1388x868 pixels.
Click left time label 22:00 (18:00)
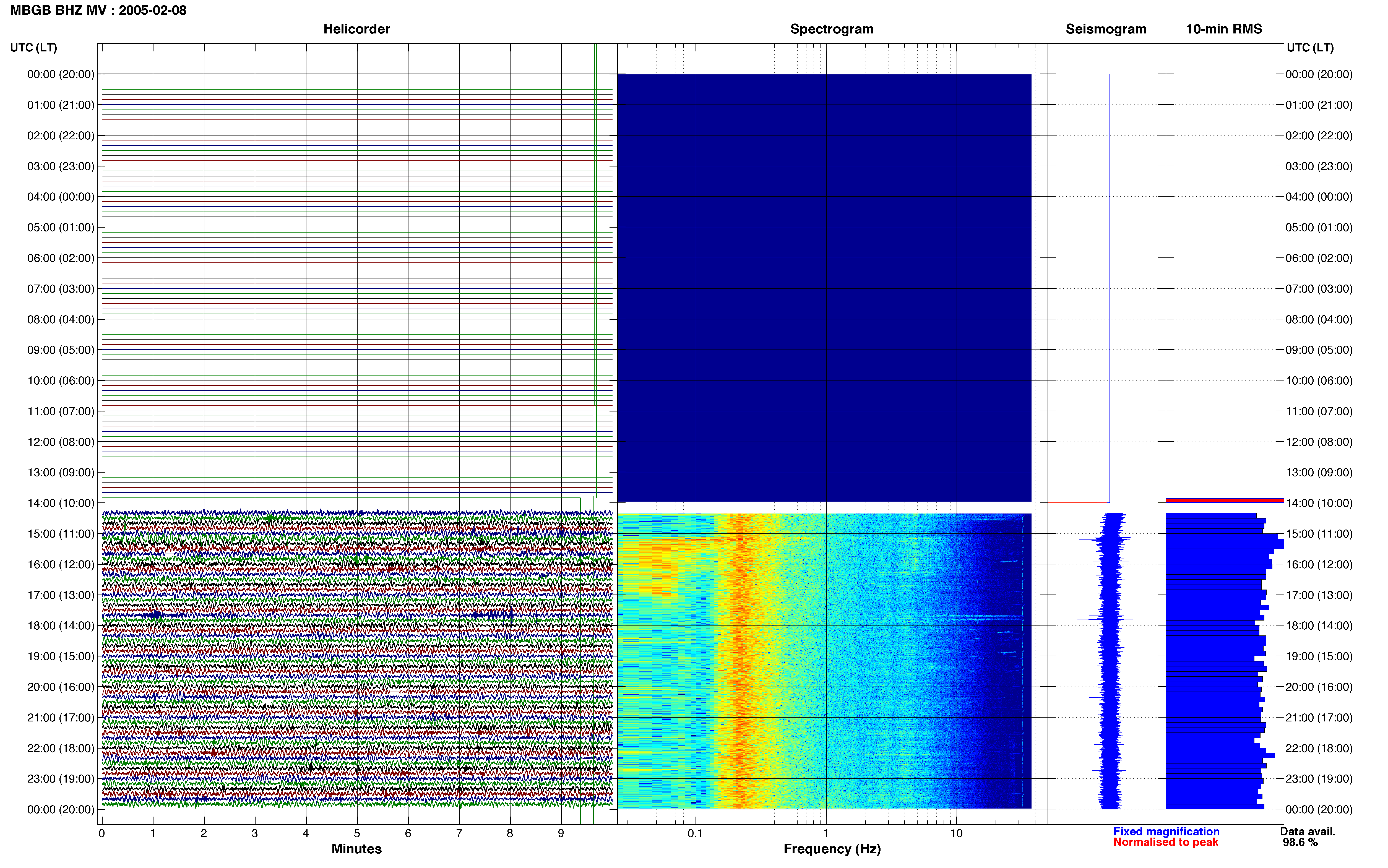coord(61,748)
